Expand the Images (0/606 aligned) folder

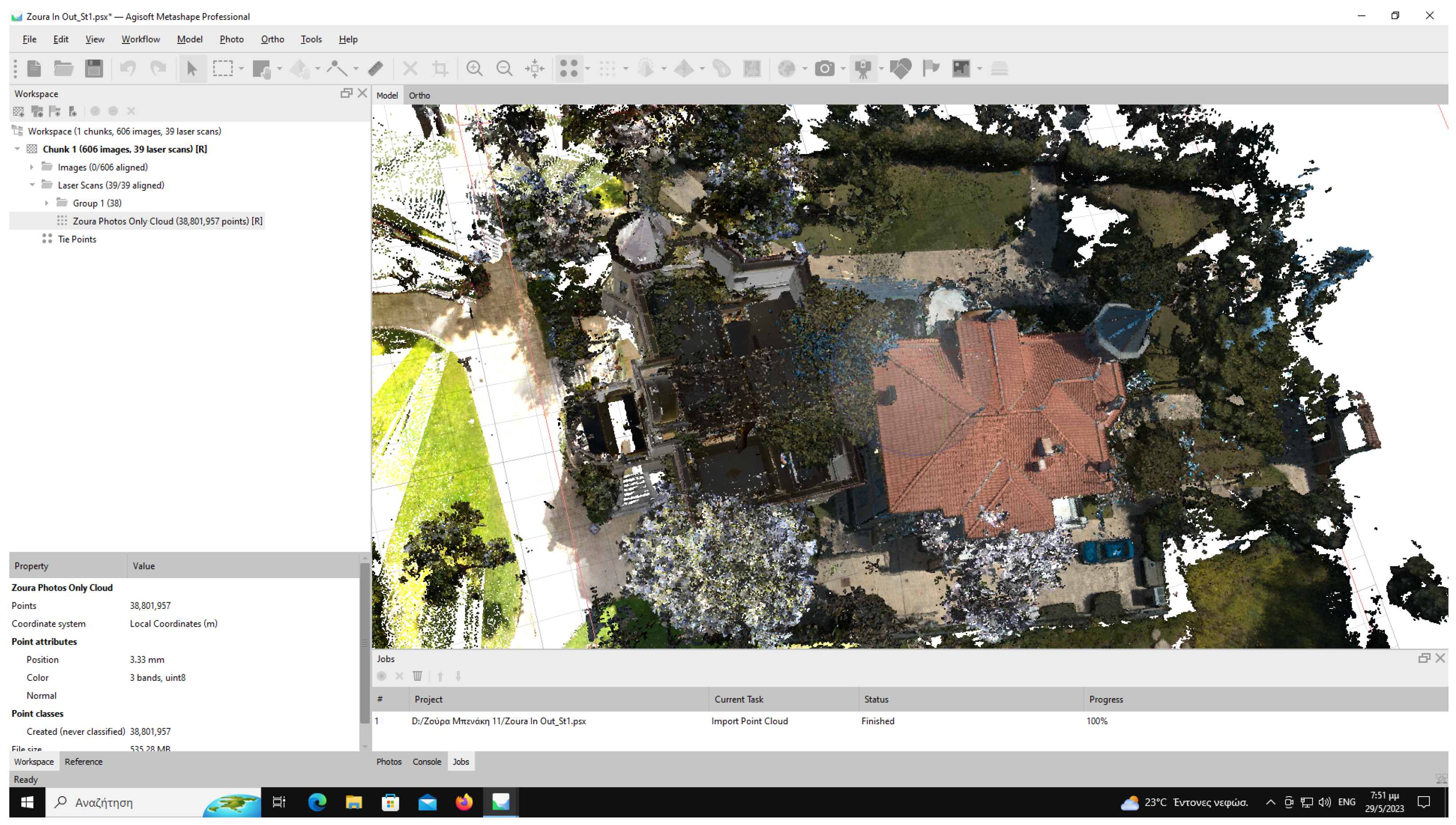(32, 167)
